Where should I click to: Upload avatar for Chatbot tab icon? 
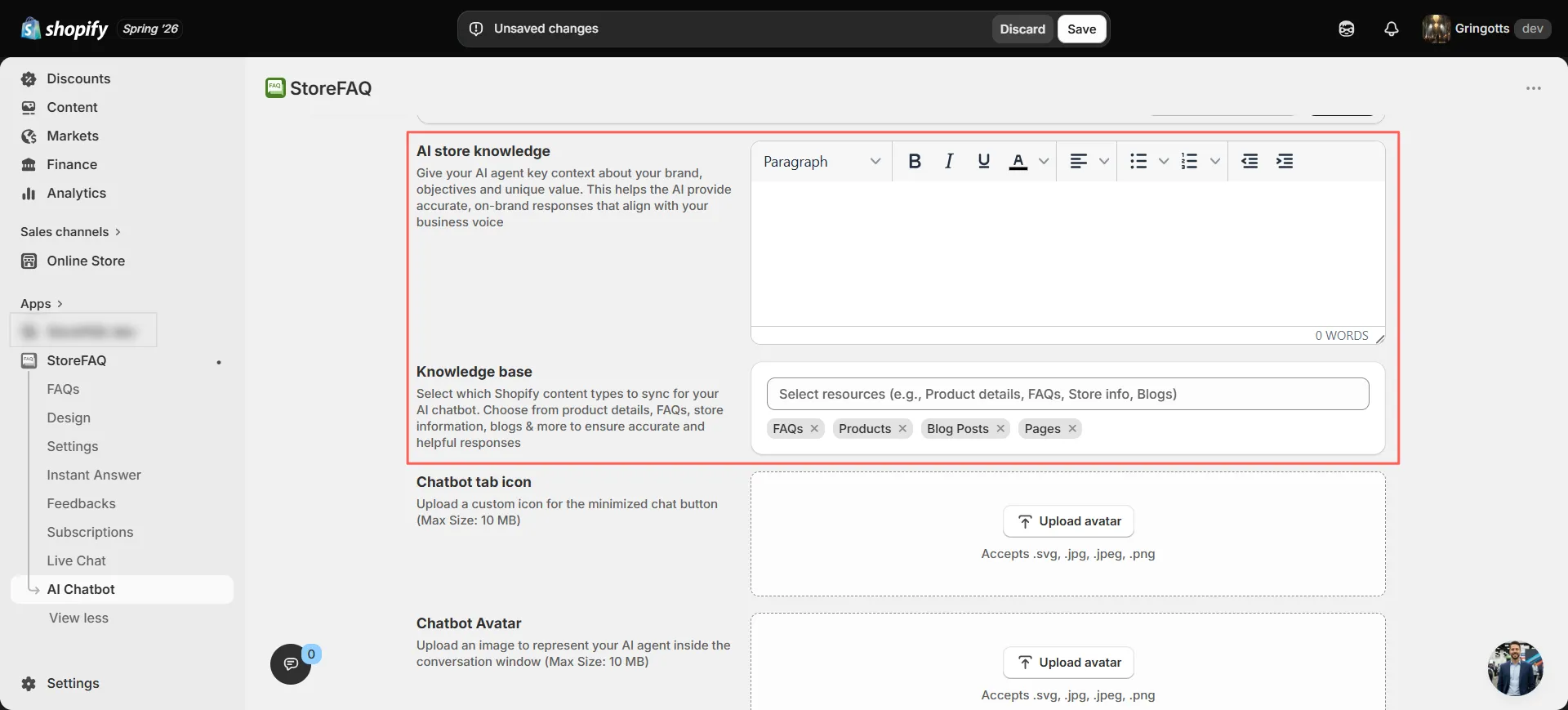[x=1068, y=521]
